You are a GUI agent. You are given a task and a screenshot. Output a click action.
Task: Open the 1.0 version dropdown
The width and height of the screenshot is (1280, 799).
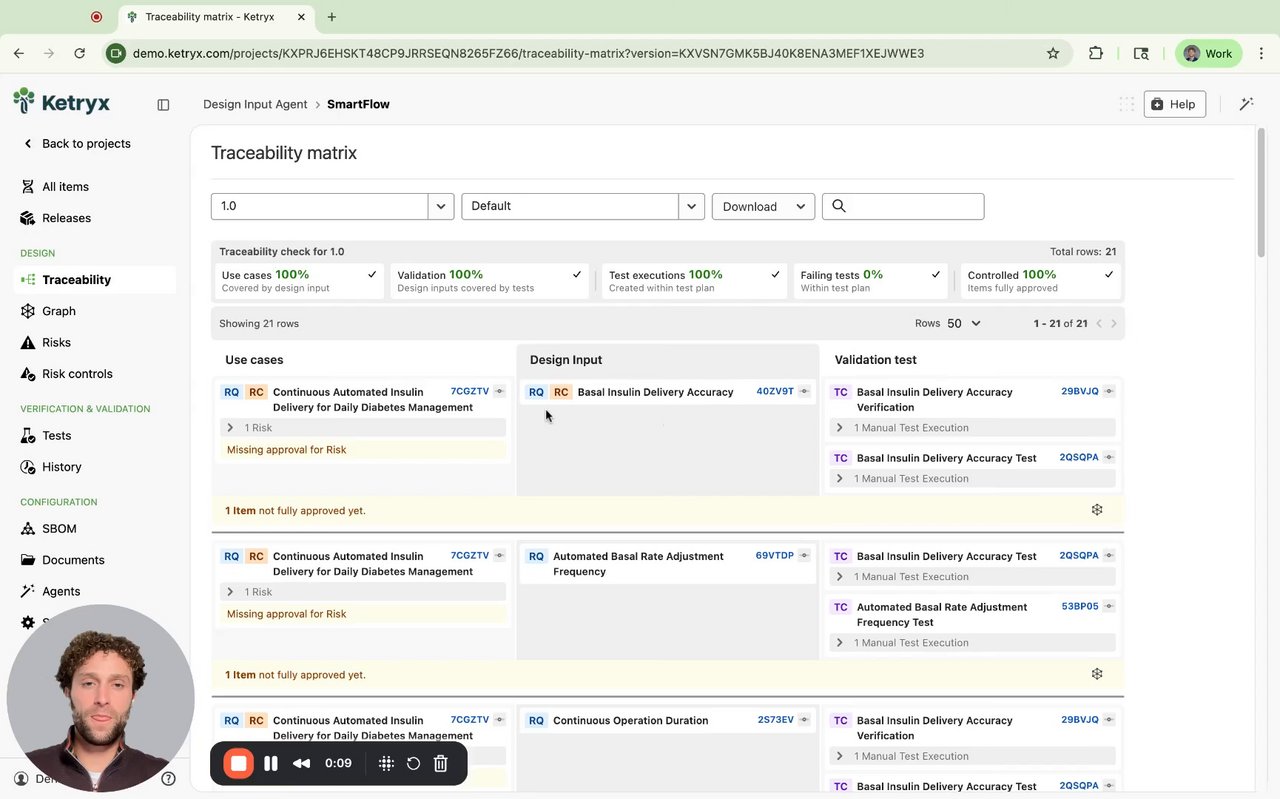[x=442, y=206]
